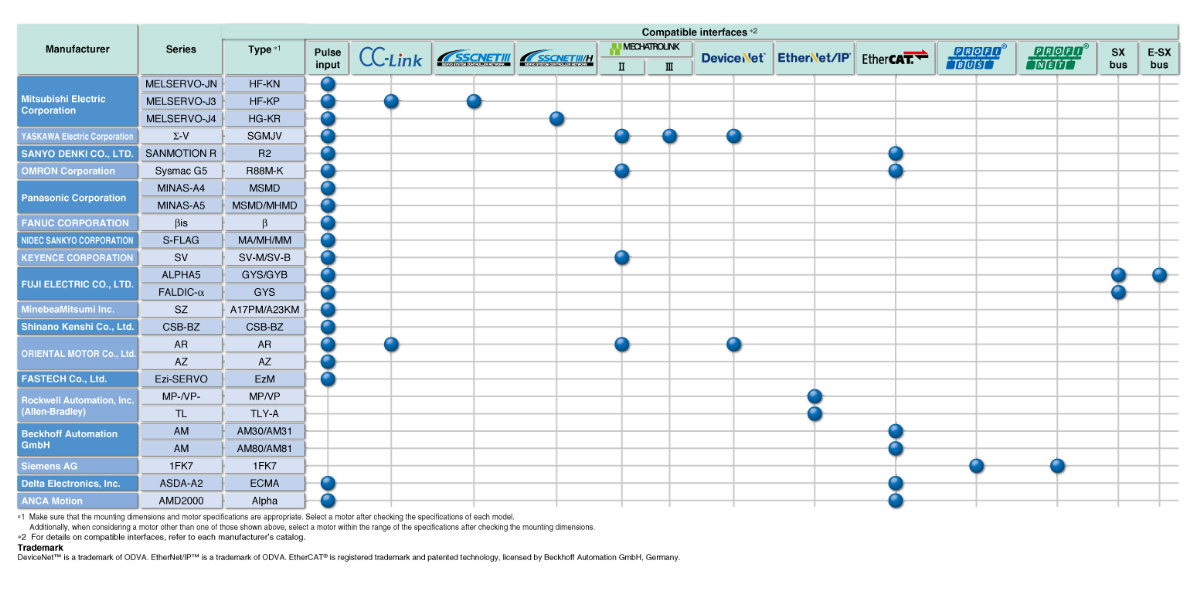Click the PROFIBUS dot in the Siemens row
The height and width of the screenshot is (590, 1200).
[977, 466]
